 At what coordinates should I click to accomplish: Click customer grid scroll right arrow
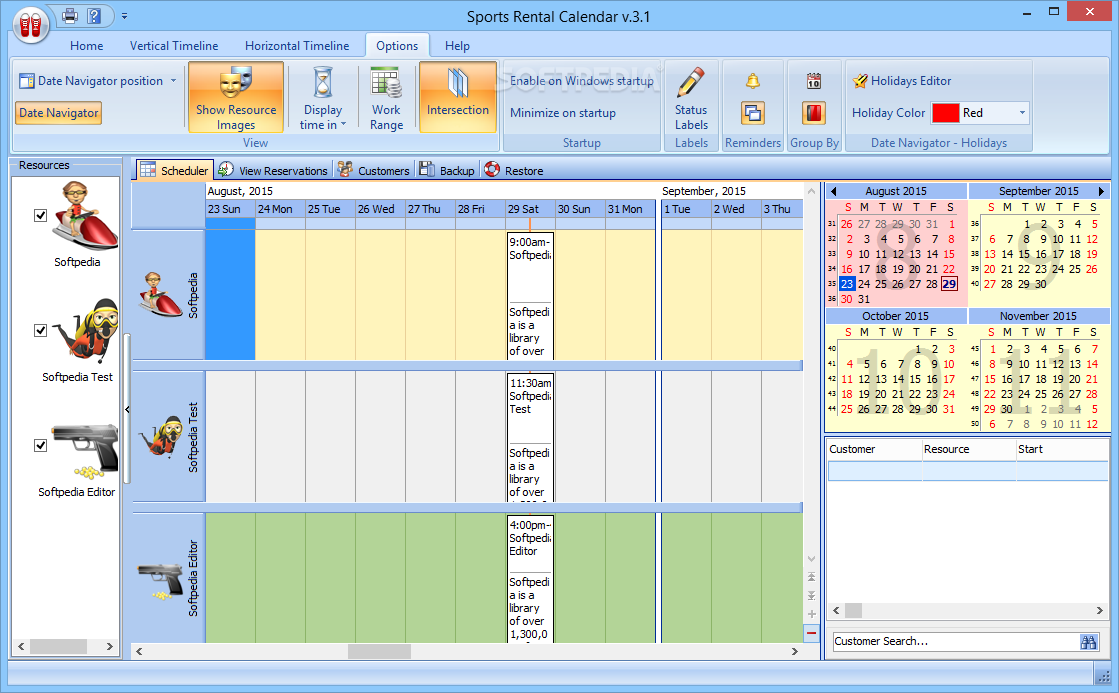coord(1100,610)
